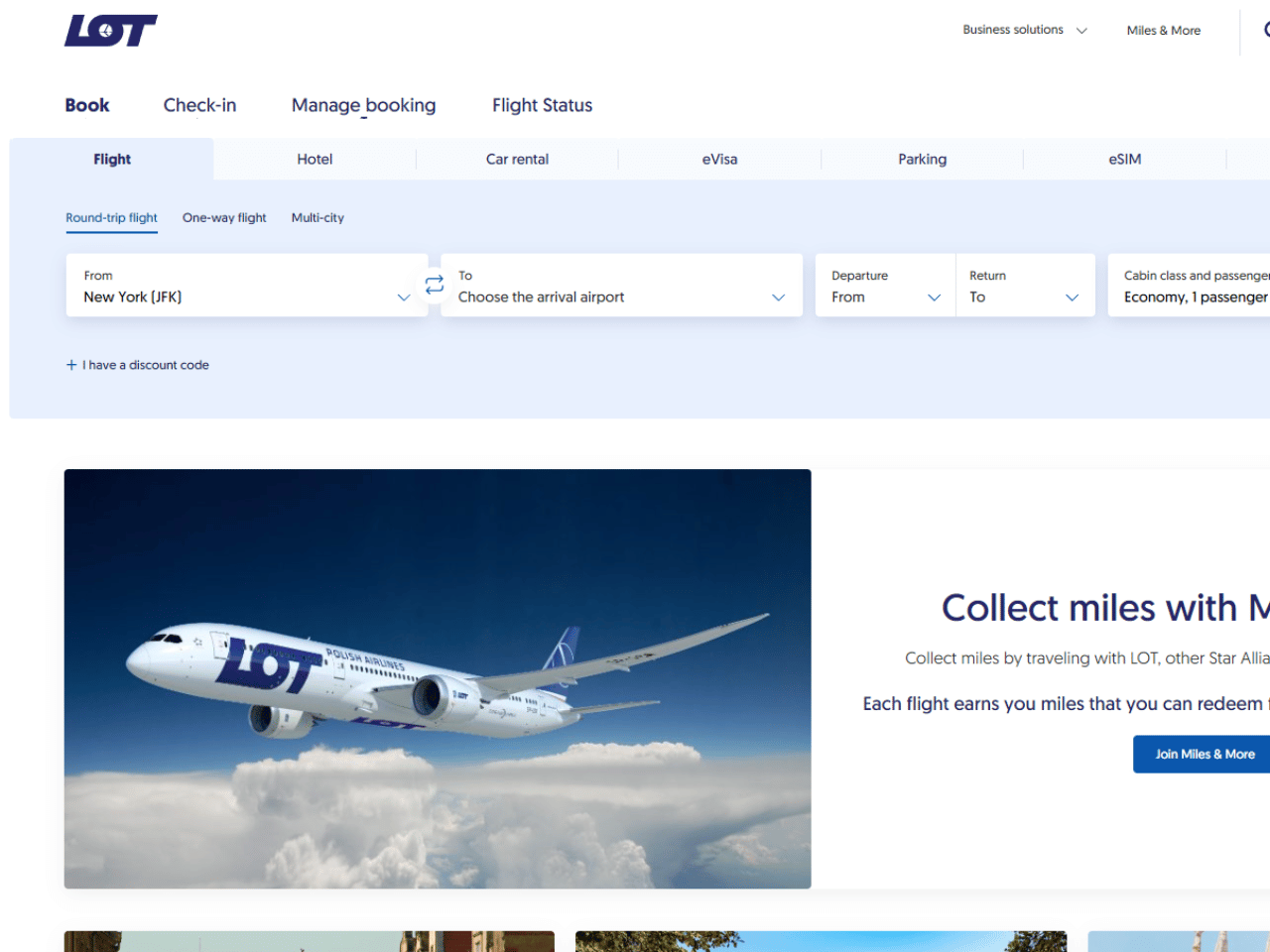Click the LOT Dreamliner banner image
Image resolution: width=1270 pixels, height=952 pixels.
coord(438,679)
